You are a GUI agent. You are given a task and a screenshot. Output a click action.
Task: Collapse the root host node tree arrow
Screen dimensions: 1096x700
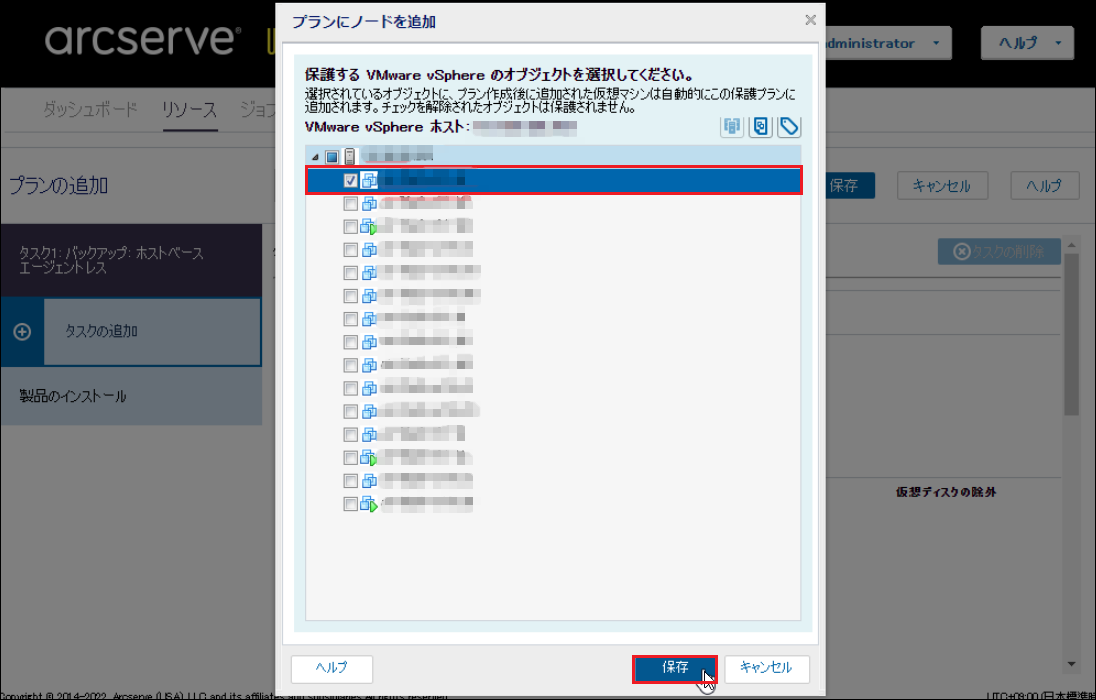pos(315,157)
